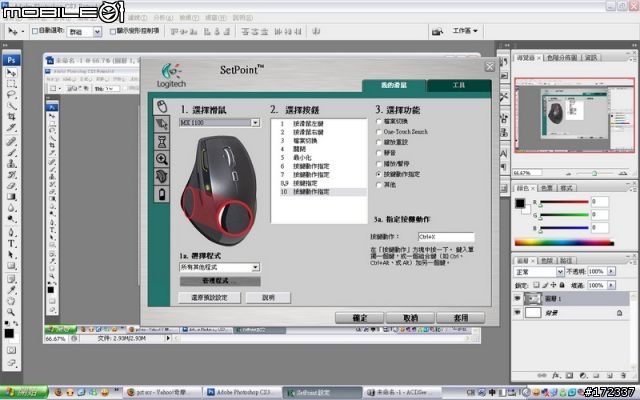Click the 套用 apply button

pos(461,318)
